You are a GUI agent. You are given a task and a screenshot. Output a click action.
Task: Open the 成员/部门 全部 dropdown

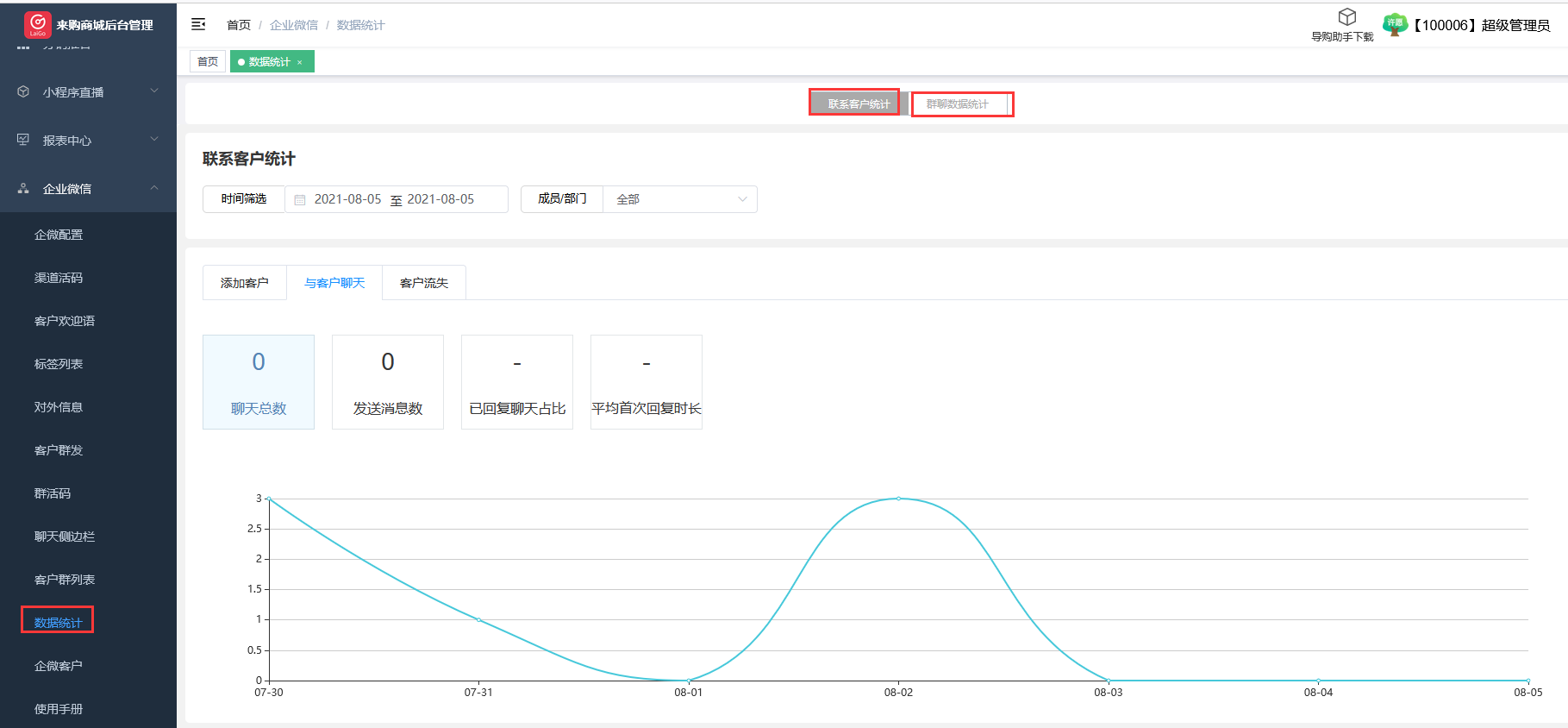[679, 199]
